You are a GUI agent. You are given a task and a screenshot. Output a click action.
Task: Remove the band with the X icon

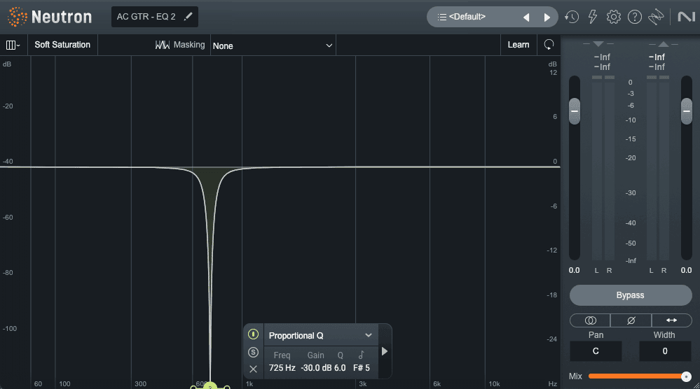tap(253, 369)
